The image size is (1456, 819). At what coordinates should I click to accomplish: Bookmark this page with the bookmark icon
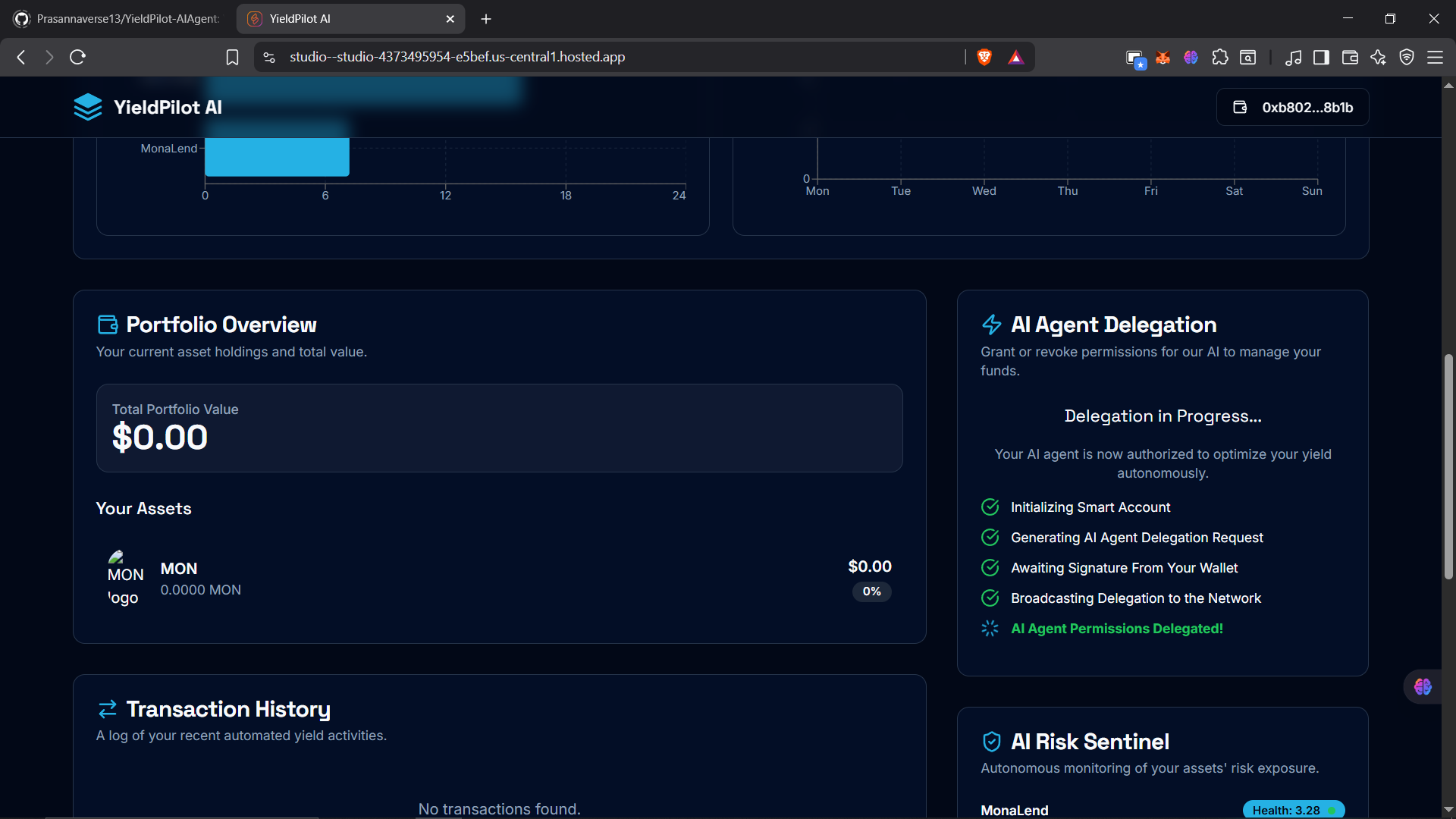233,58
